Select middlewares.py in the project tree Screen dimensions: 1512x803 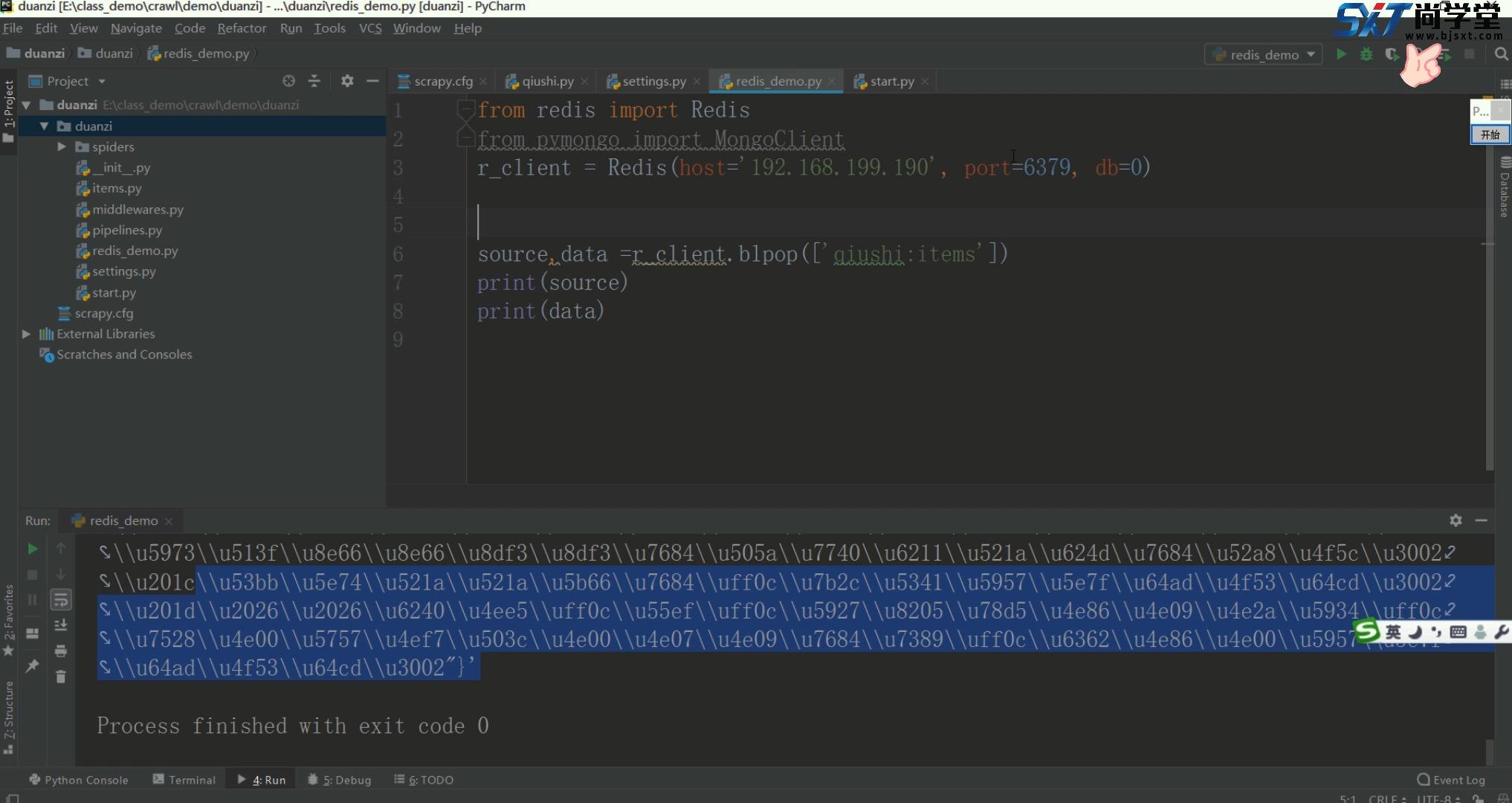point(138,210)
